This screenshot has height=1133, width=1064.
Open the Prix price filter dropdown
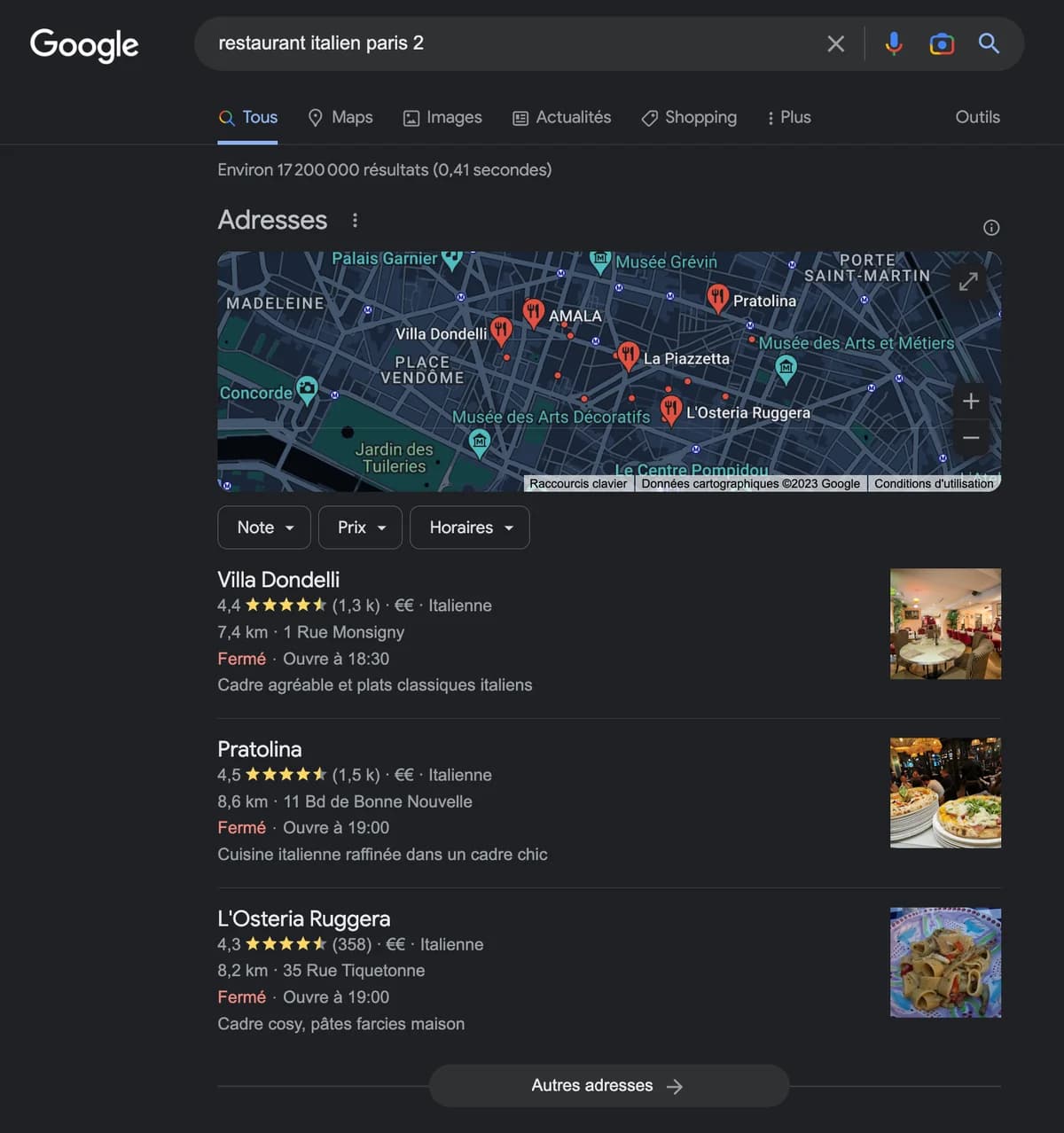click(x=360, y=527)
